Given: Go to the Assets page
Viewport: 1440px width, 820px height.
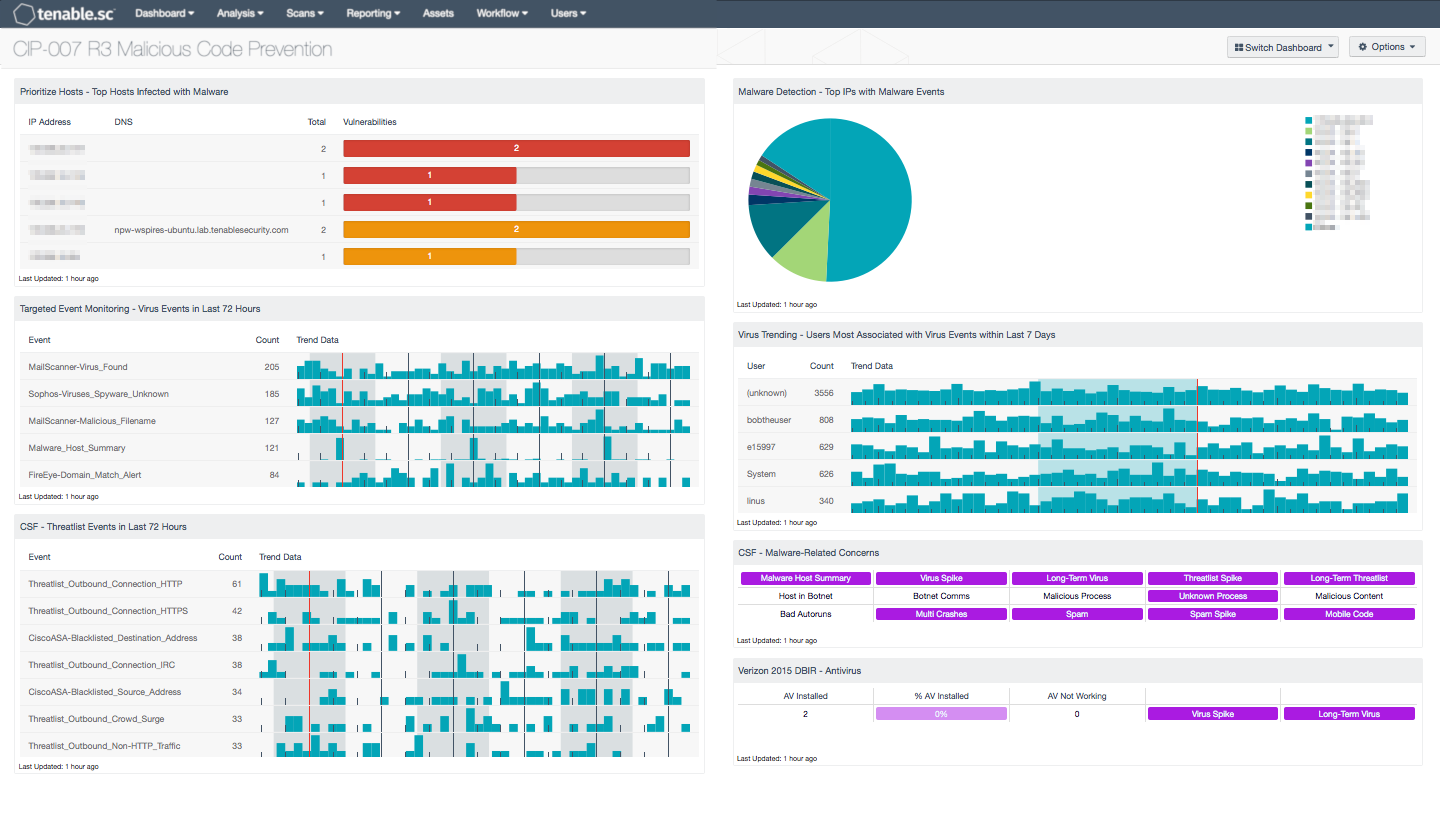Looking at the screenshot, I should [438, 14].
